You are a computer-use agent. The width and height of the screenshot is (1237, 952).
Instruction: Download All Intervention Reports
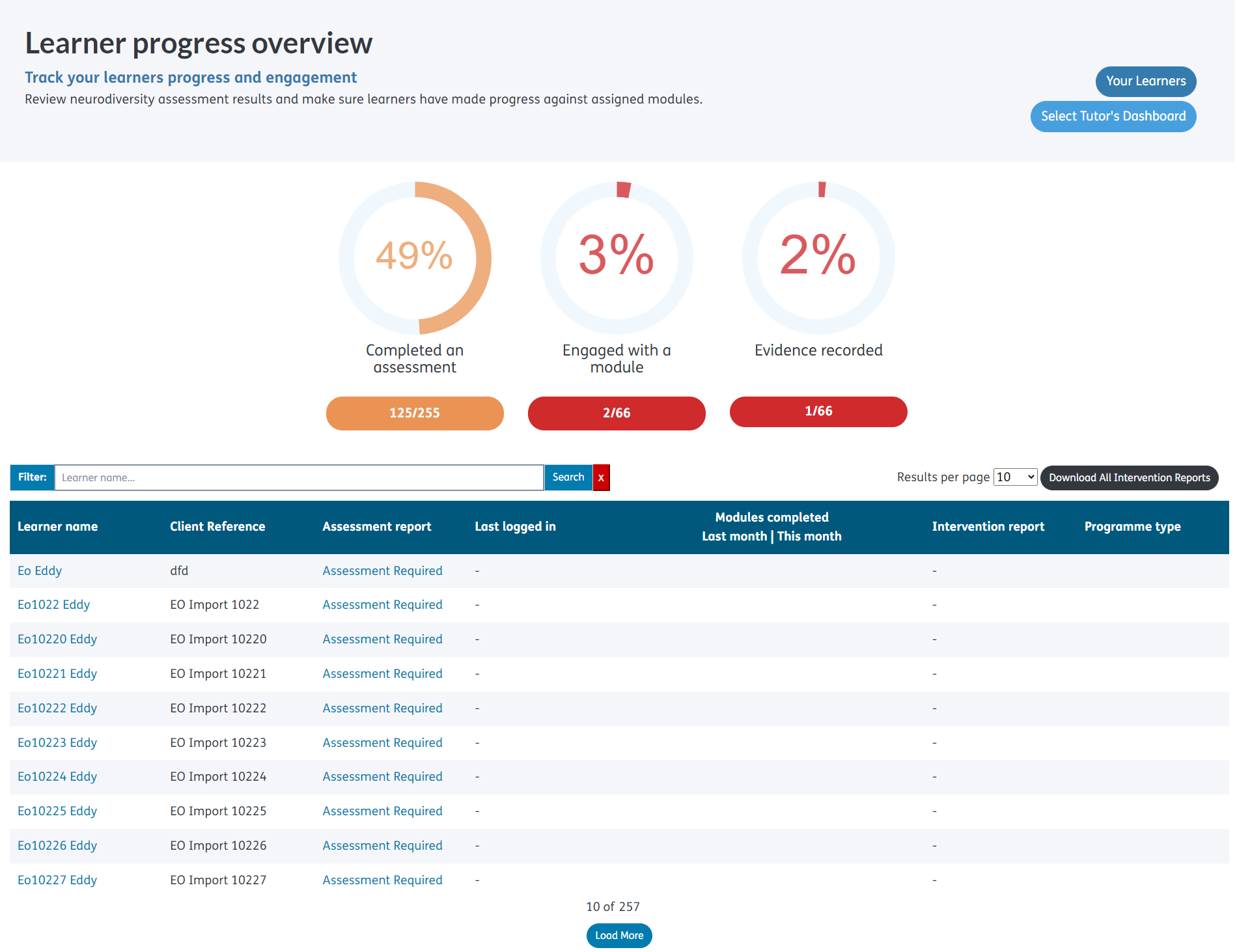1129,477
